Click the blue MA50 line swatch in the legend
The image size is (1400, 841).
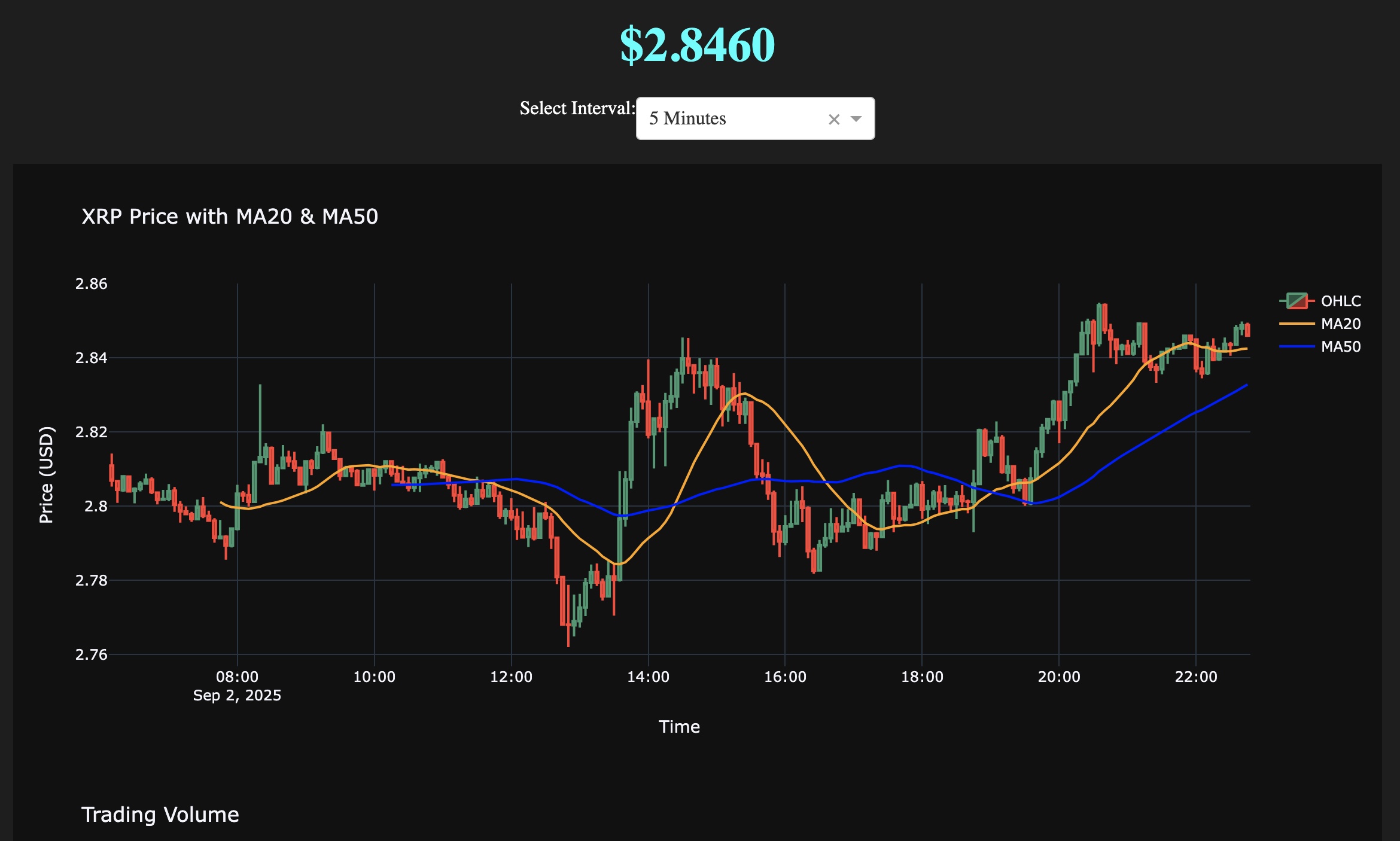tap(1296, 346)
